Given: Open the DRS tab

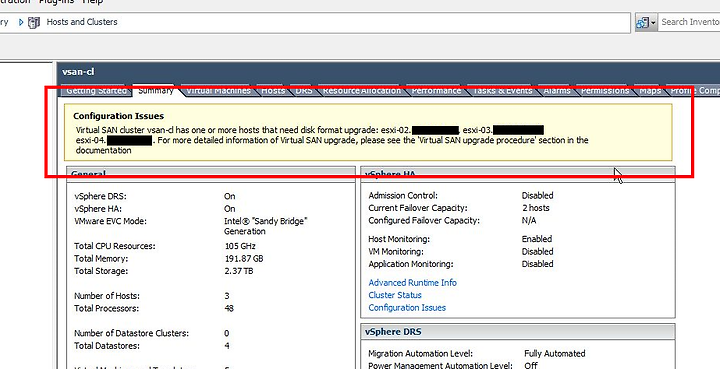Looking at the screenshot, I should (304, 90).
